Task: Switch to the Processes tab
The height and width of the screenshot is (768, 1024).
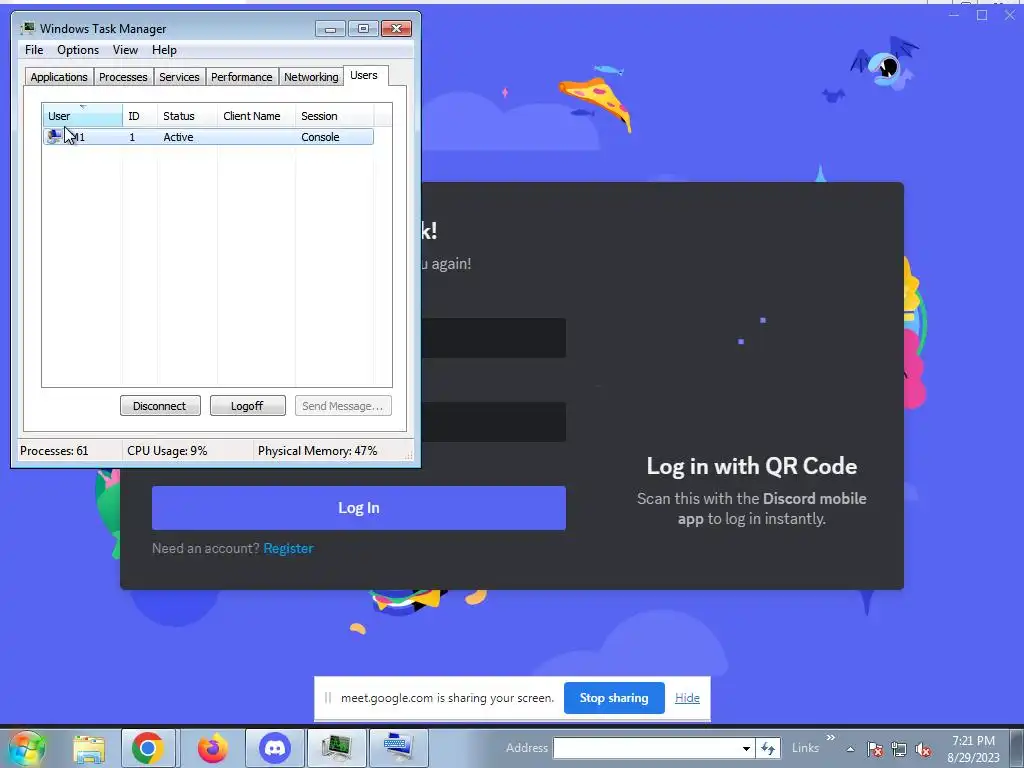Action: coord(123,77)
